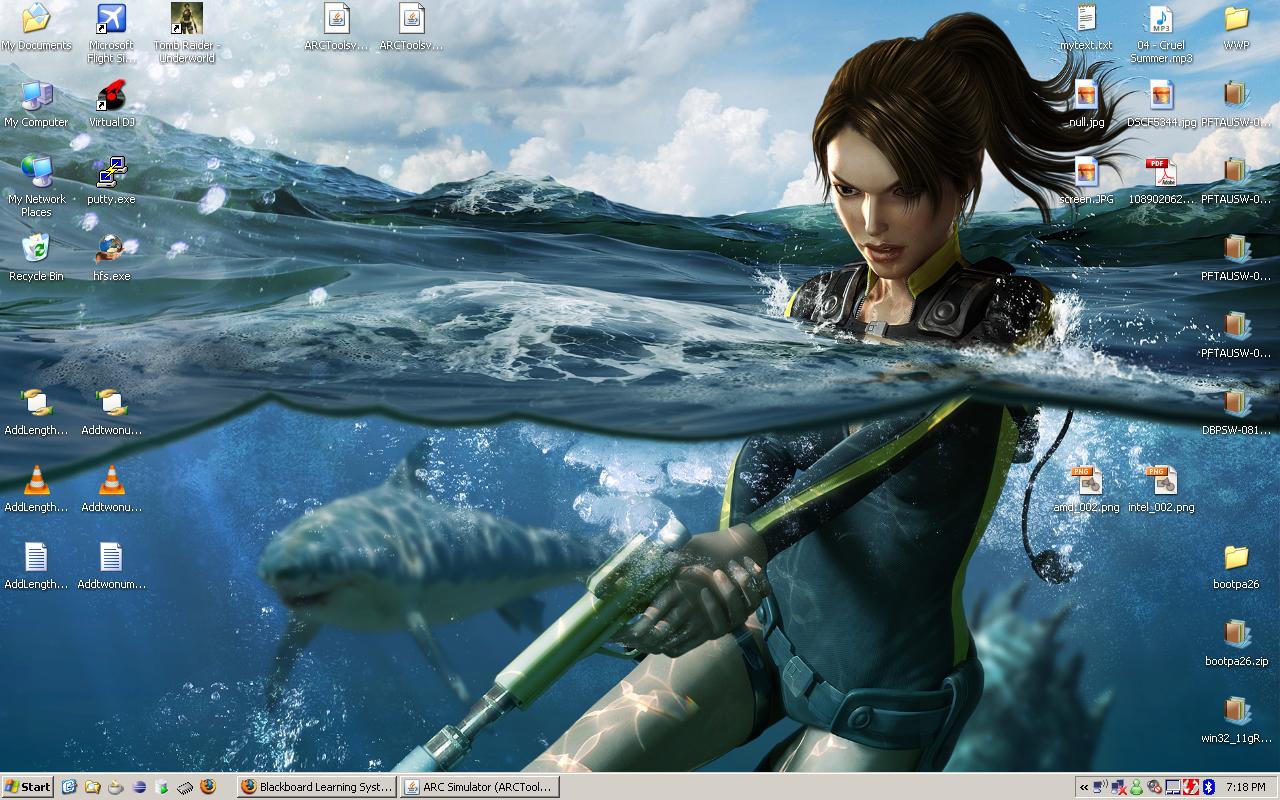
Task: Select AddLength text document icon
Action: click(x=36, y=566)
